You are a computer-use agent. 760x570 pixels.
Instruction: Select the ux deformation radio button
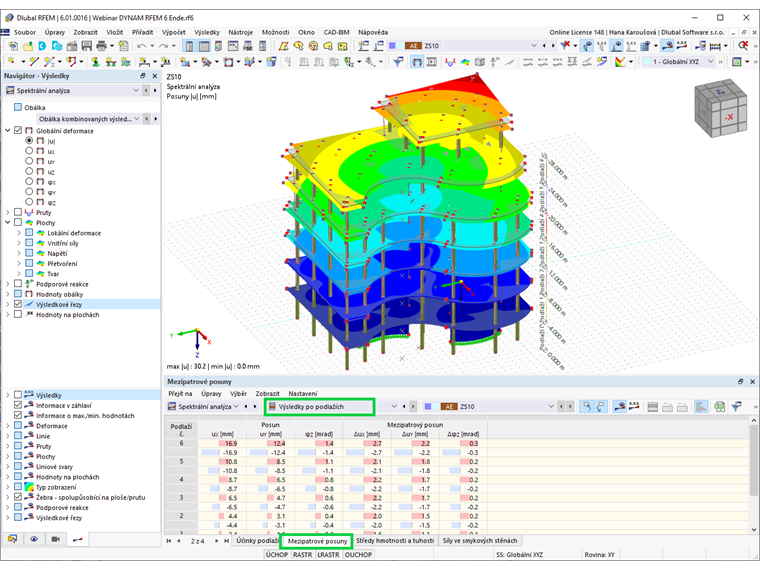[x=29, y=151]
